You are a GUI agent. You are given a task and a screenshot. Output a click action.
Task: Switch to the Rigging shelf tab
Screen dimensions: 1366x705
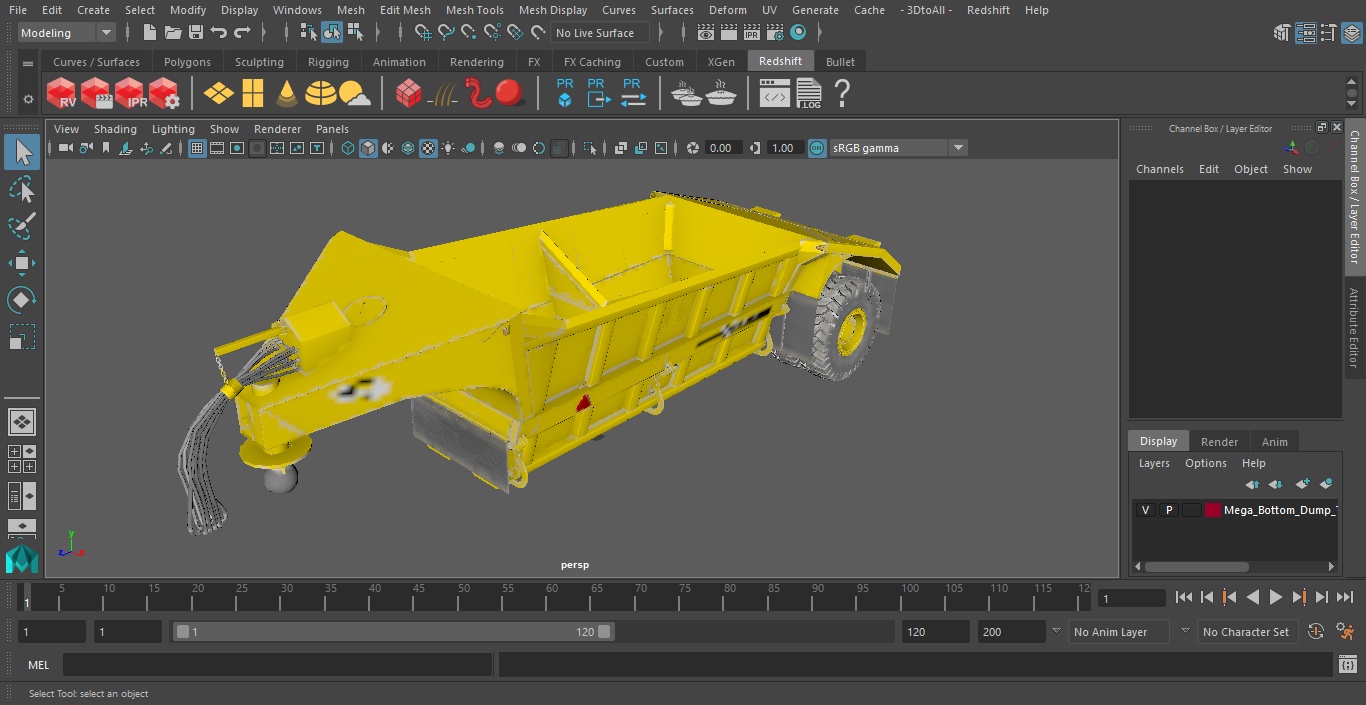(328, 62)
